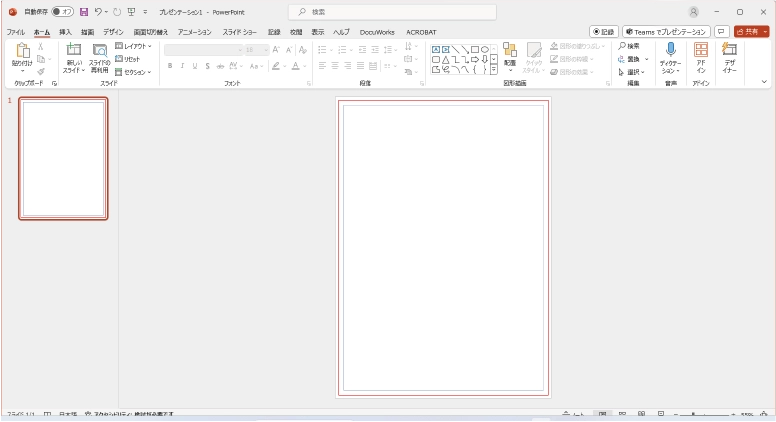Switch to the デザイン (Design) tab
This screenshot has width=776, height=422.
(x=113, y=32)
